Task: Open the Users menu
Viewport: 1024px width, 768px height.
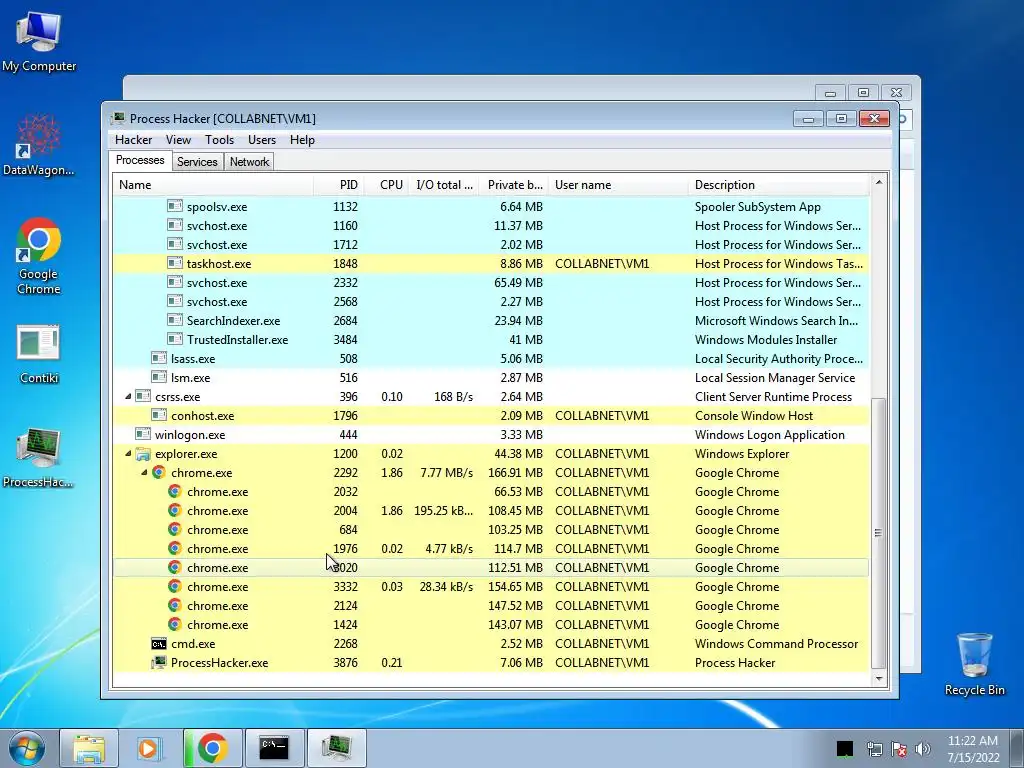Action: 262,140
